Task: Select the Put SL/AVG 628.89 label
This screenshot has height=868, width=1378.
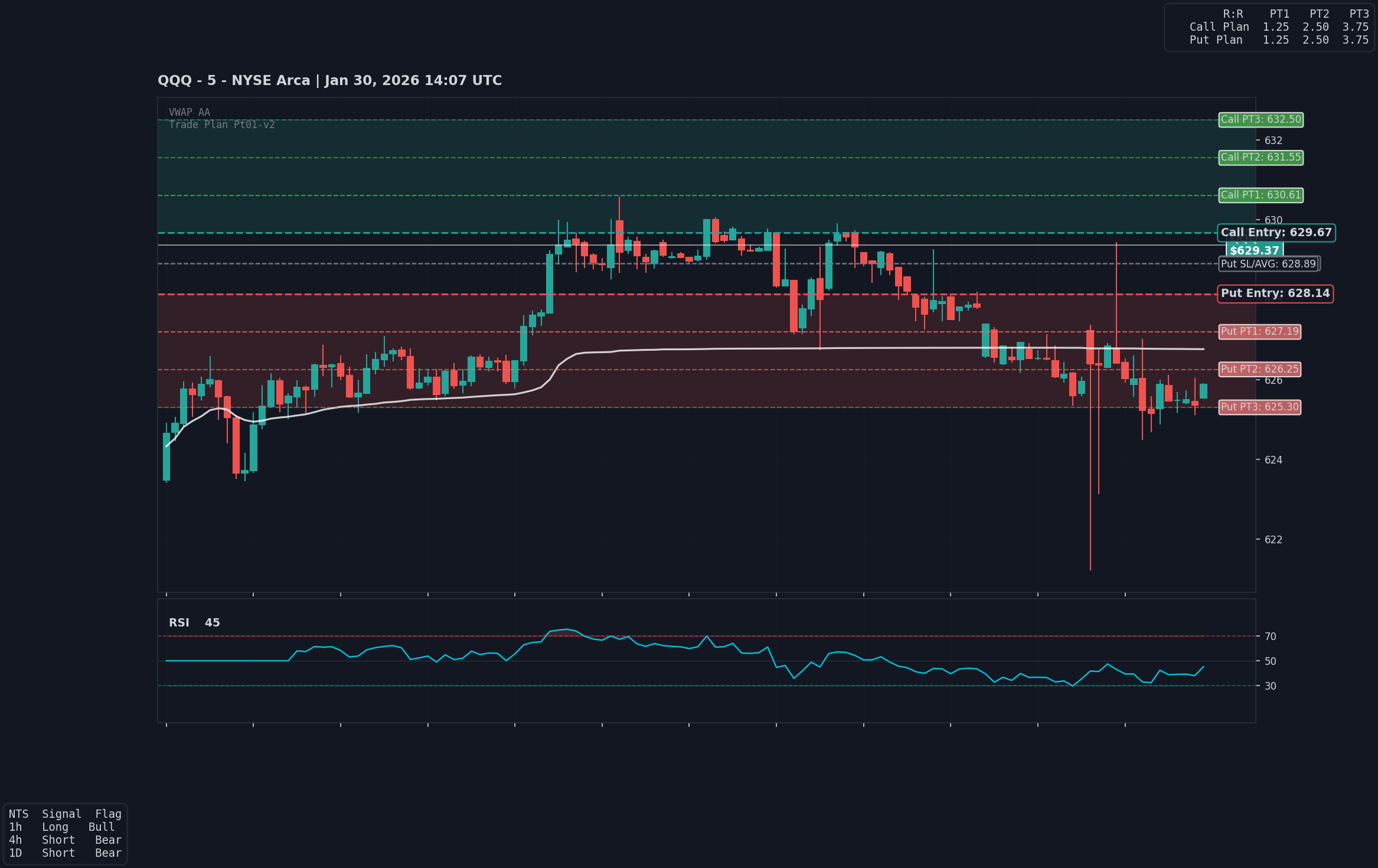Action: tap(1268, 264)
